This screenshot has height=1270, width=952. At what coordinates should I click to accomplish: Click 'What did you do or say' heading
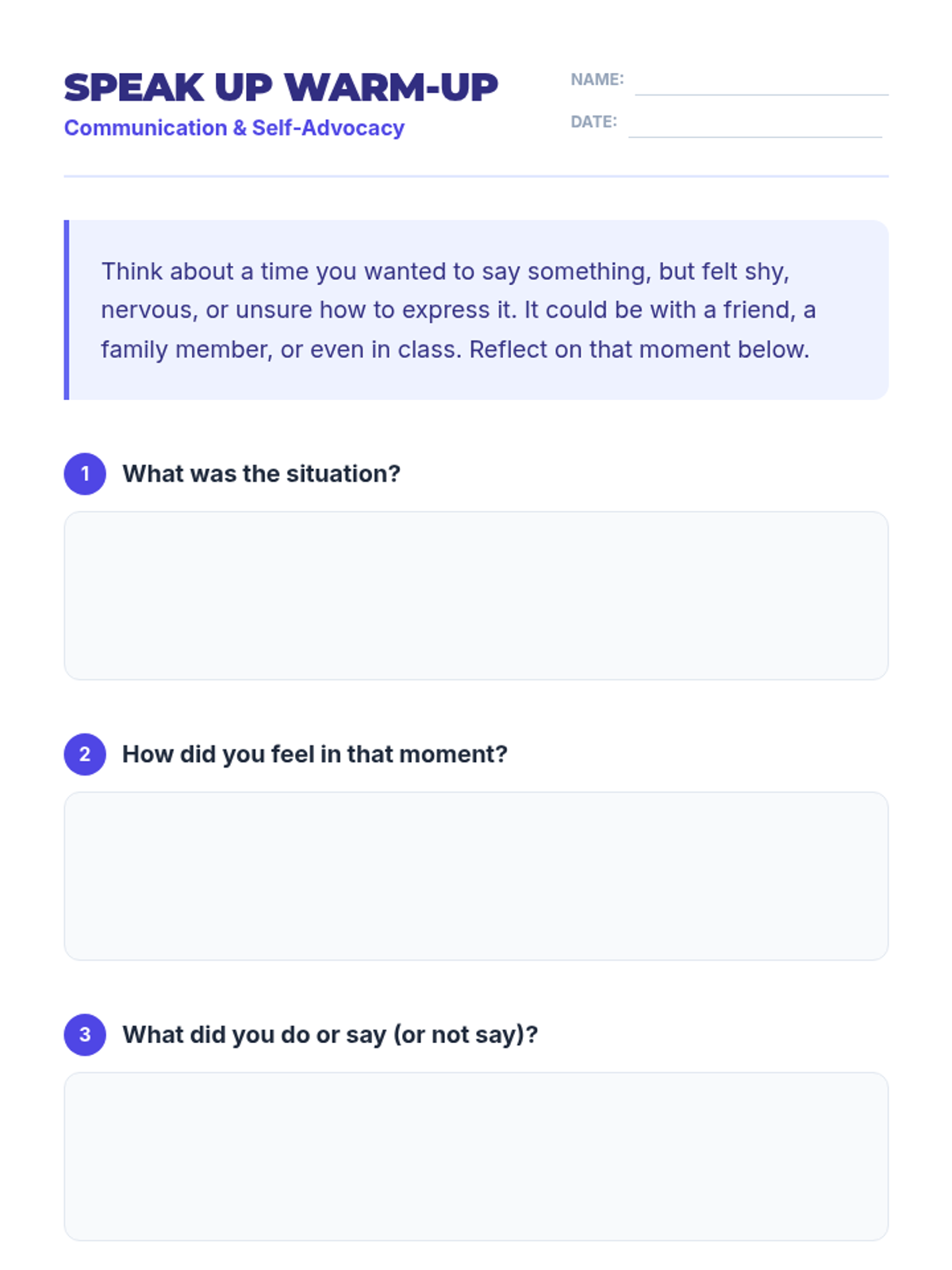(330, 1034)
